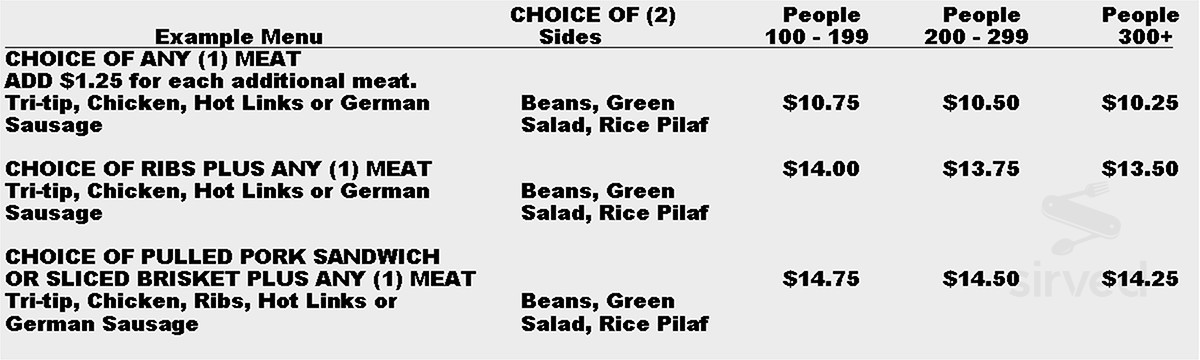Click the People 200 - 299 column header

tap(981, 26)
